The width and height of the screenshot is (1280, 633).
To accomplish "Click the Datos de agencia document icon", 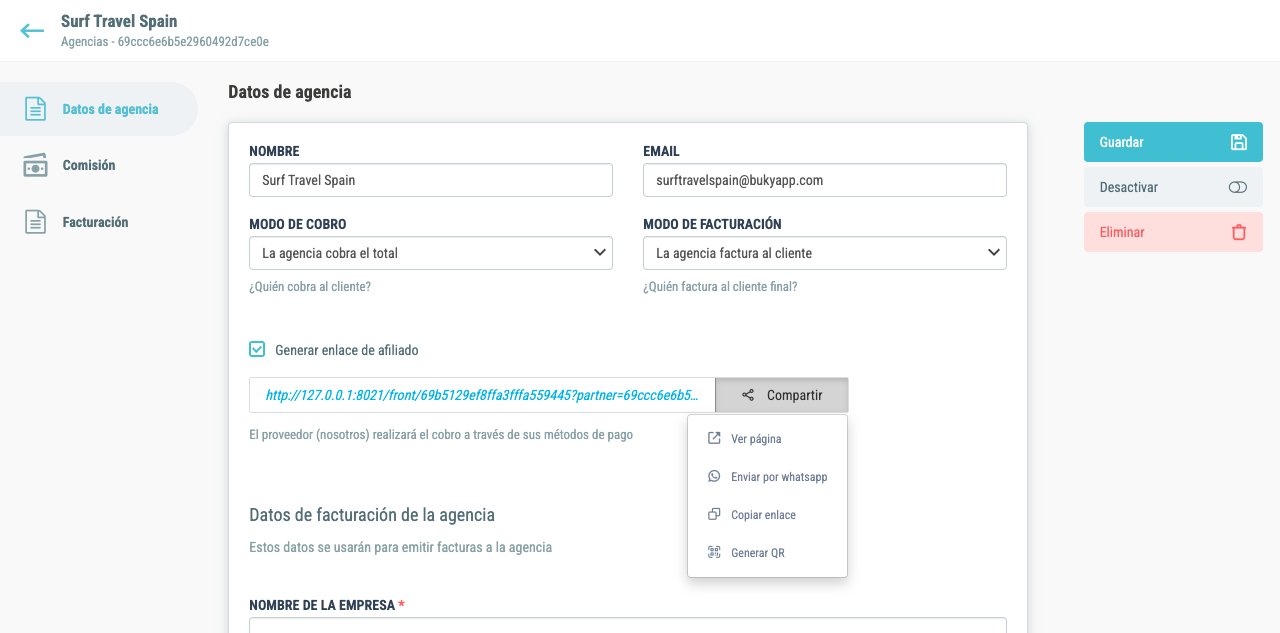I will pos(35,109).
